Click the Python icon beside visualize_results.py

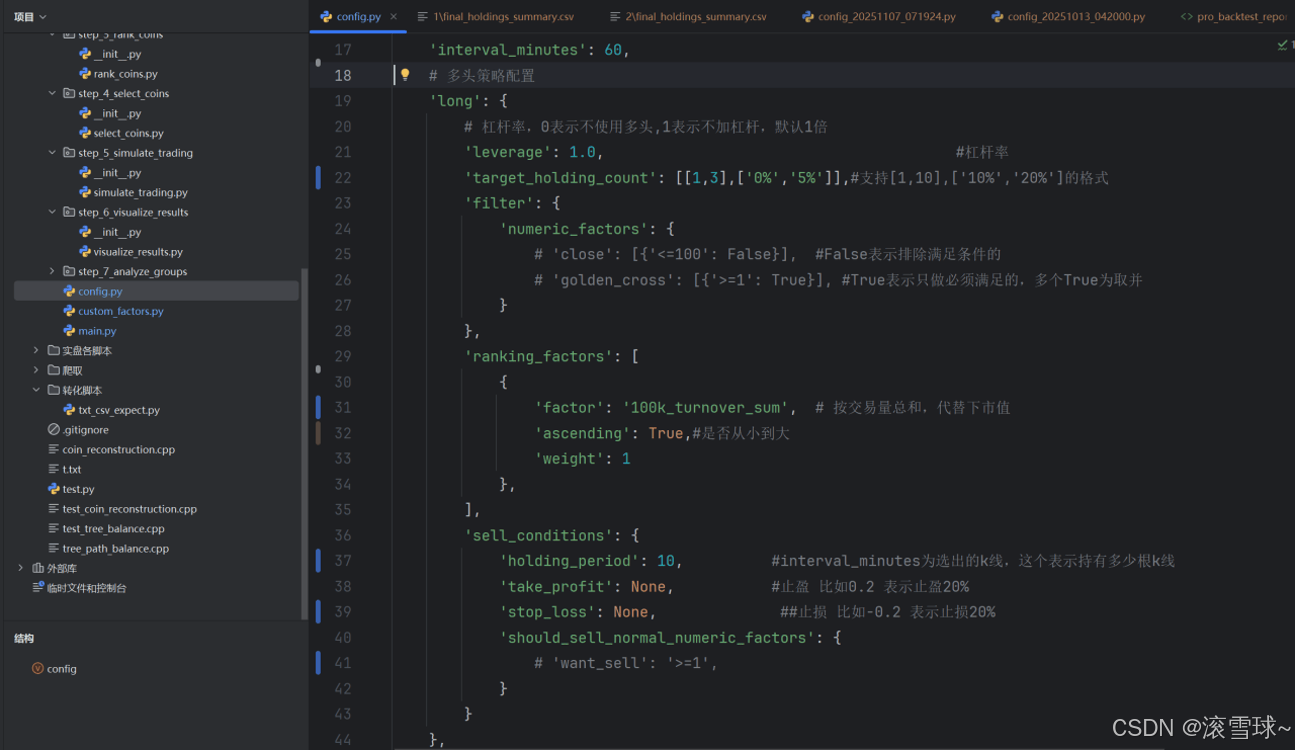(85, 252)
